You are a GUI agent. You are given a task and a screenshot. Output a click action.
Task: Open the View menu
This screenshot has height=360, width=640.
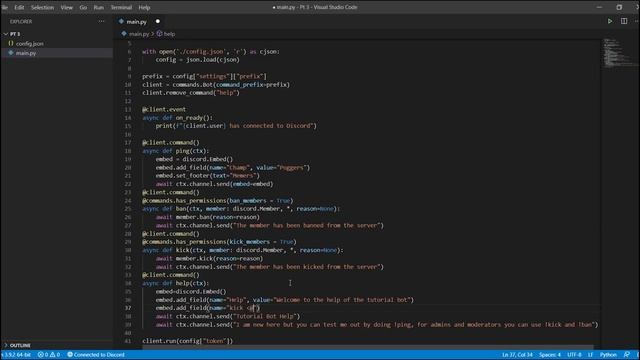[x=67, y=7]
